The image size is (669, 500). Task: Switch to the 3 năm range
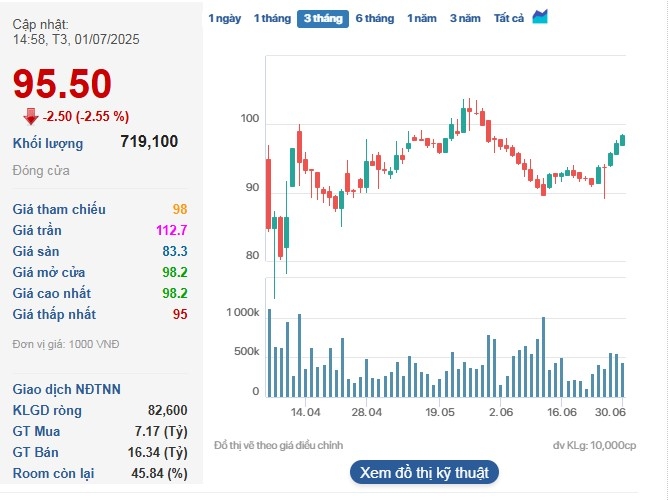point(465,19)
